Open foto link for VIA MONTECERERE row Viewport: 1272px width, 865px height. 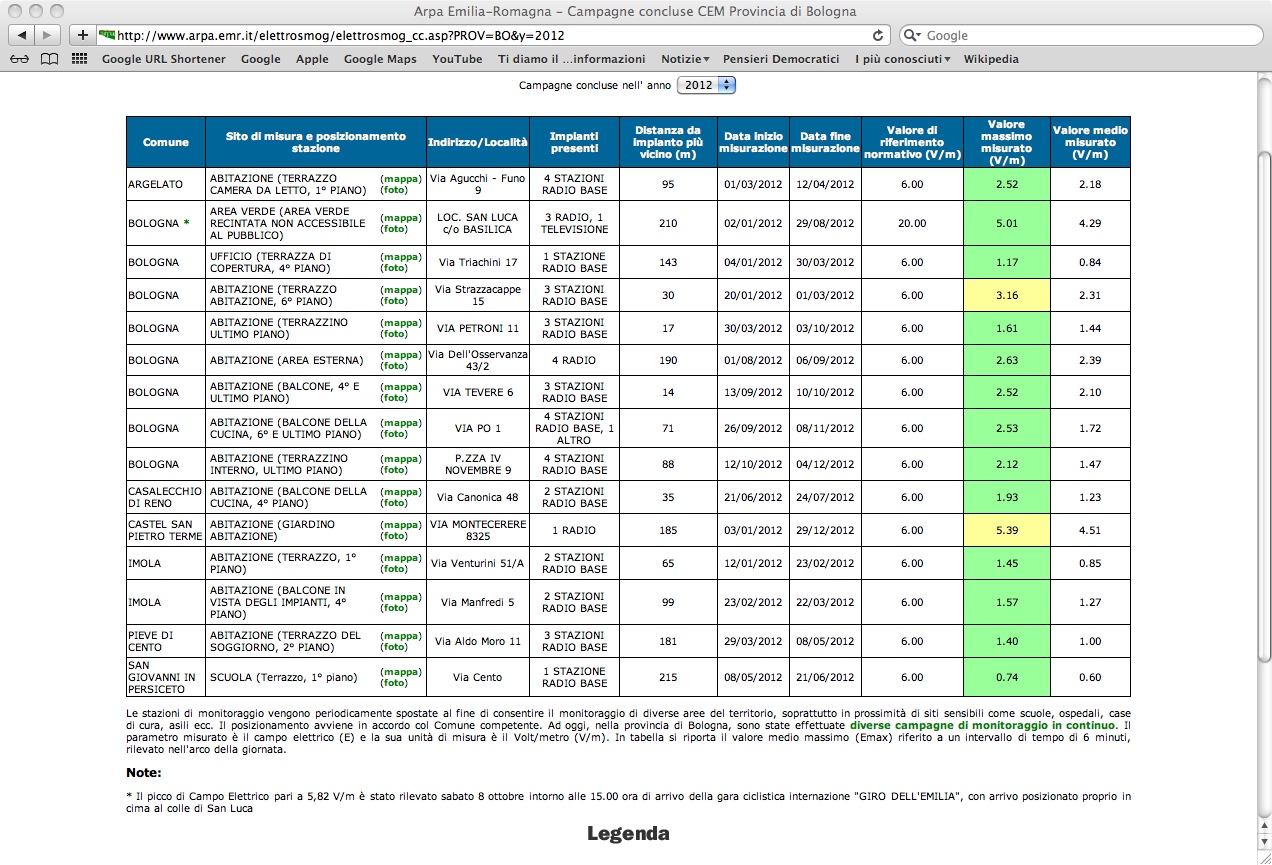pyautogui.click(x=395, y=536)
